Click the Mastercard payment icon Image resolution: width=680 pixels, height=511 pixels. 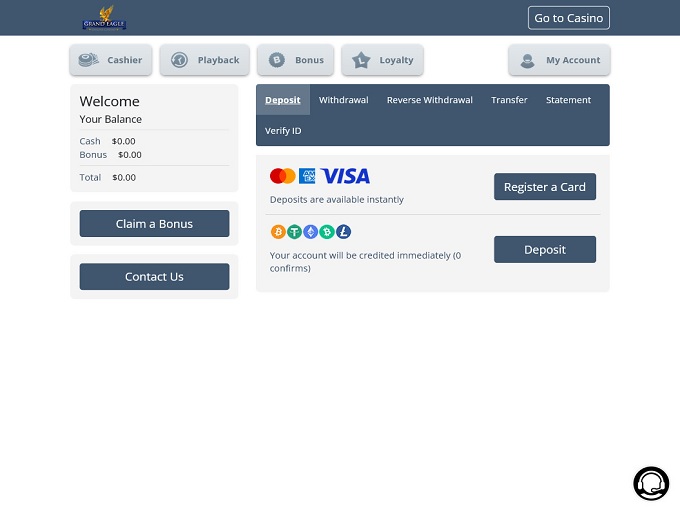pos(282,176)
